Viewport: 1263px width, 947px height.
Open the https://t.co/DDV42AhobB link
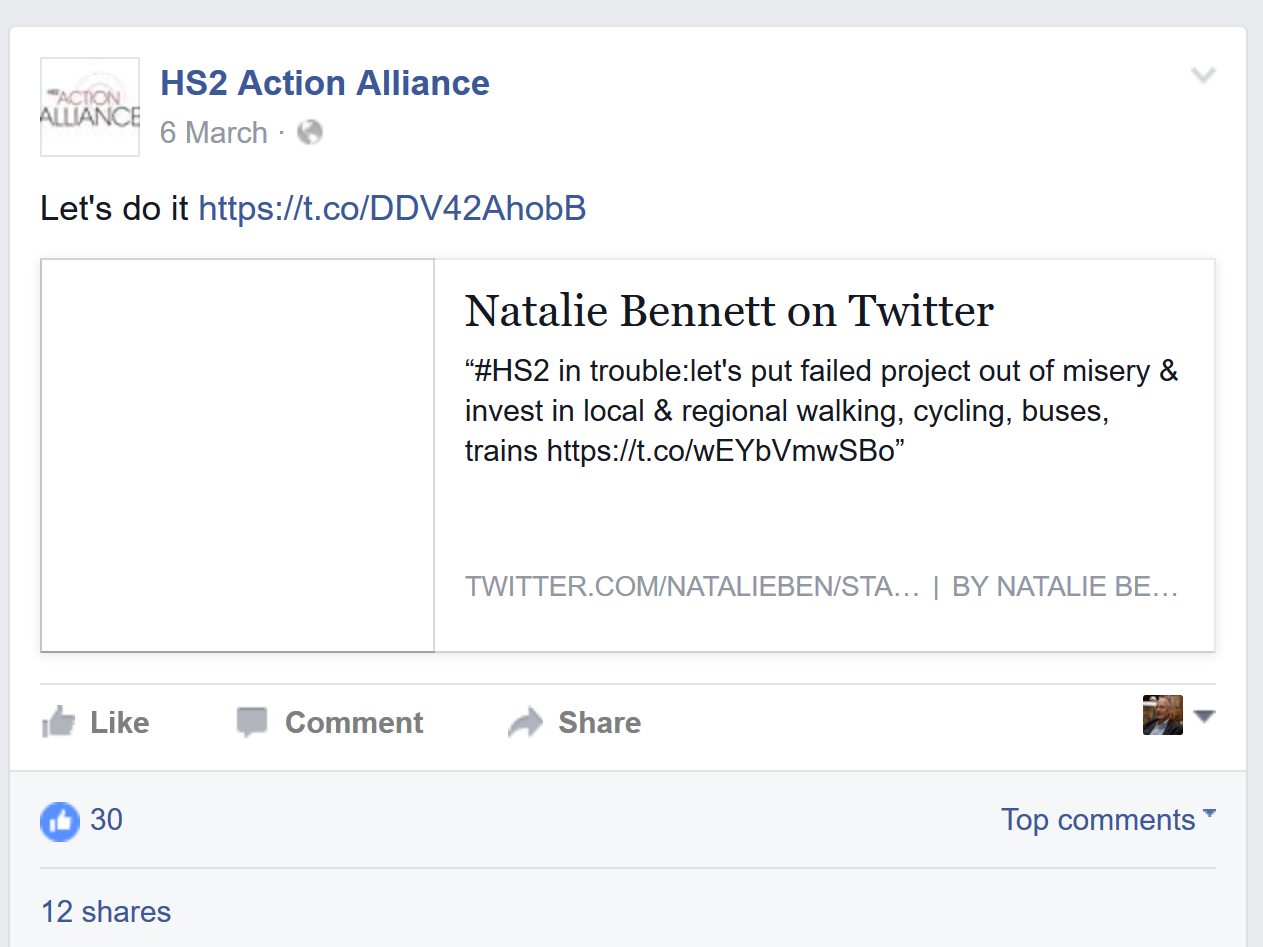click(x=392, y=208)
